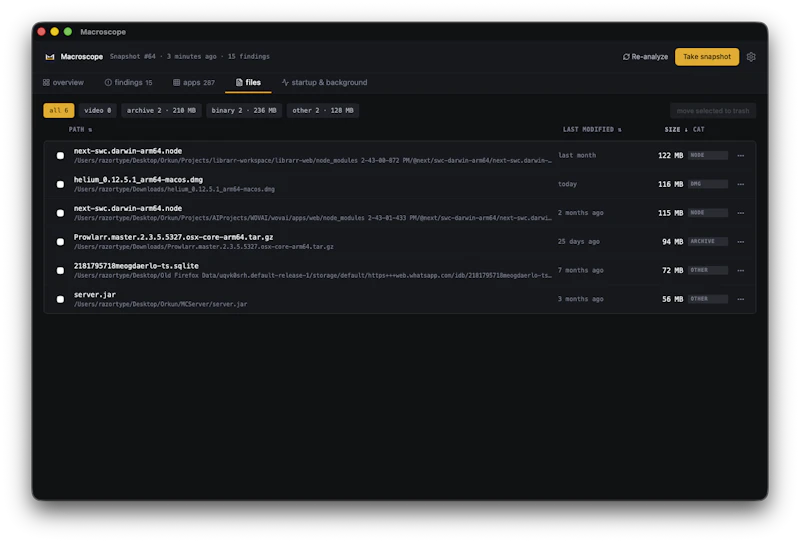Select checkbox for 122 MB next-swc.darwin-arm64.node
This screenshot has height=543, width=800.
coord(60,155)
